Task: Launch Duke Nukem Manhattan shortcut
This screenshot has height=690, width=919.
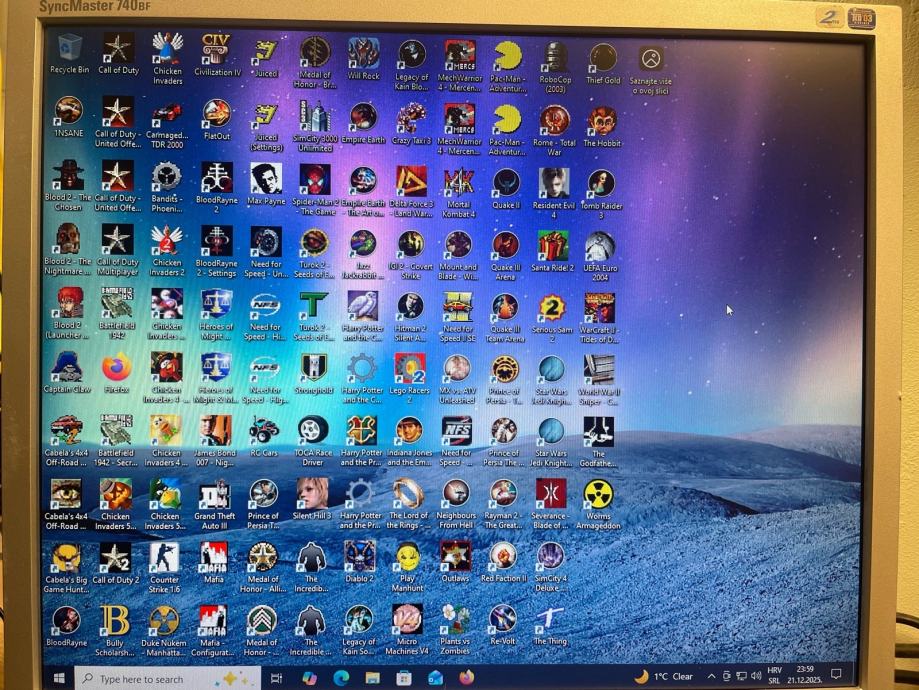Action: (x=164, y=631)
